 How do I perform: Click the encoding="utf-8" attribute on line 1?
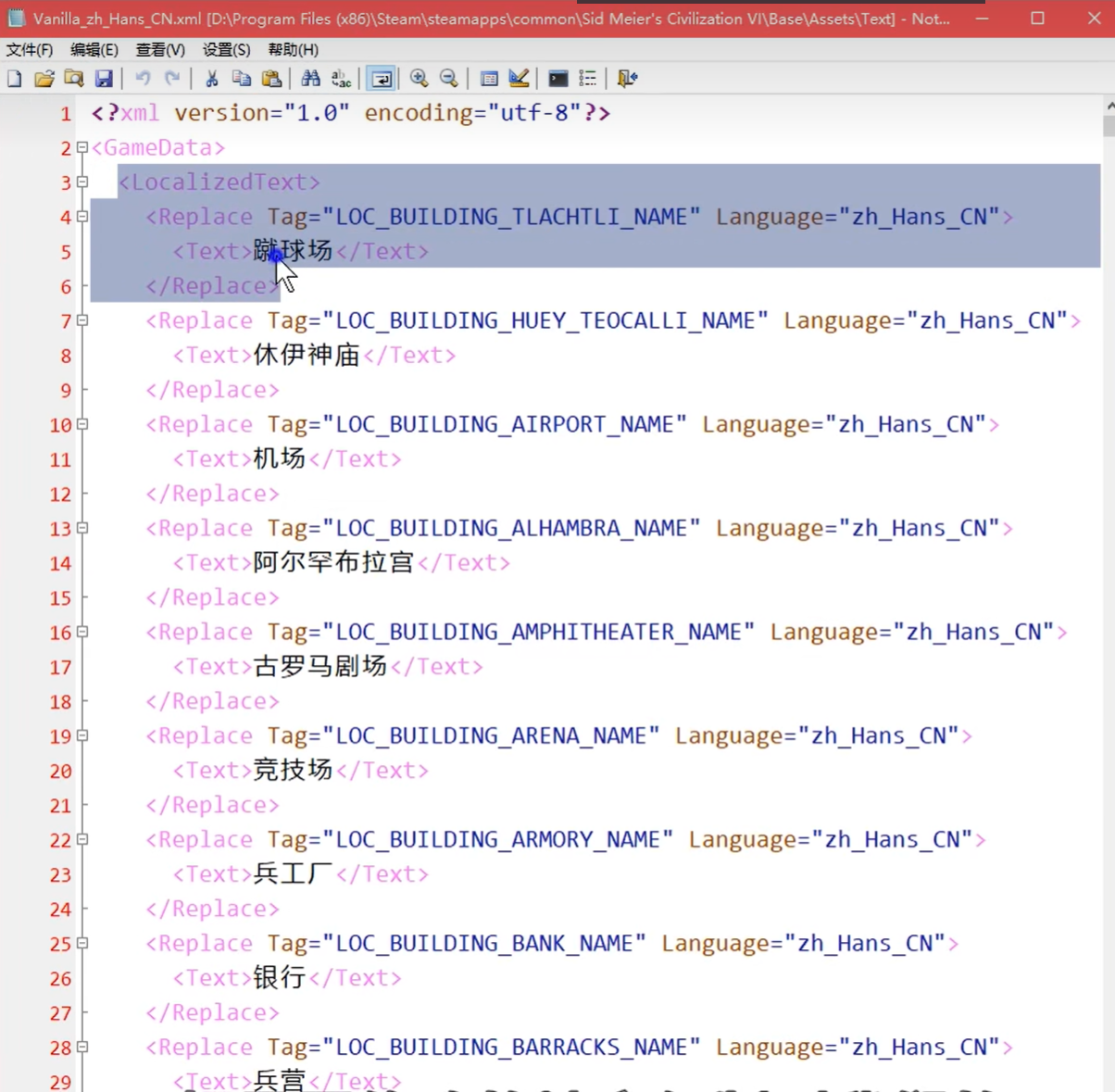473,113
